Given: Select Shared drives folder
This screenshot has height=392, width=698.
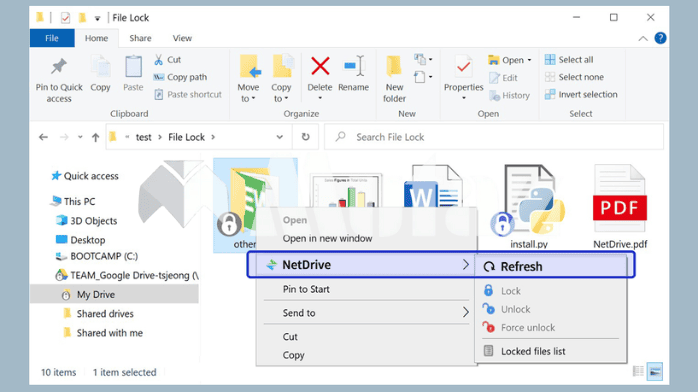Looking at the screenshot, I should click(98, 314).
